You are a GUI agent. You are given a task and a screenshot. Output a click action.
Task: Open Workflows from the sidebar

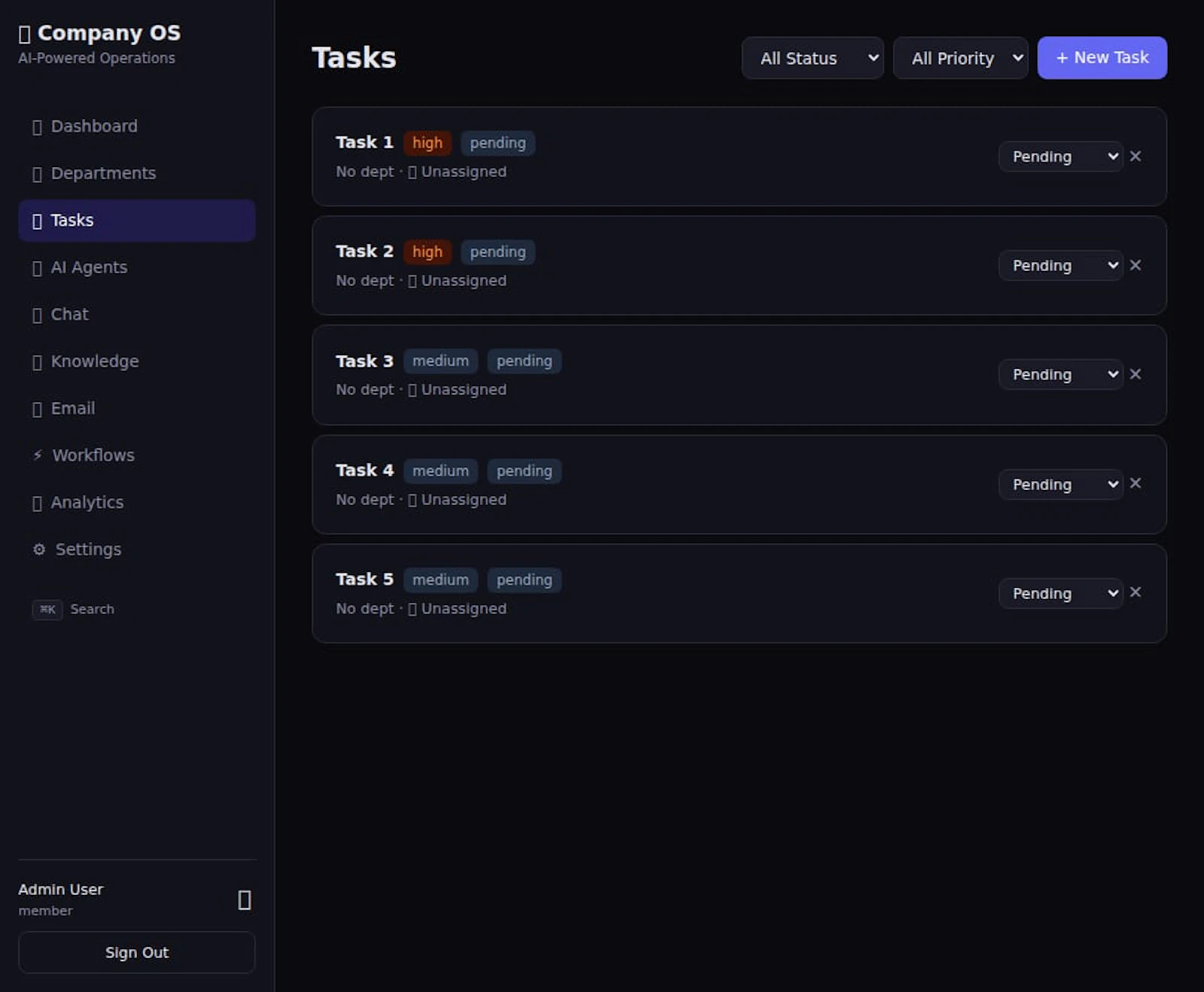point(137,455)
